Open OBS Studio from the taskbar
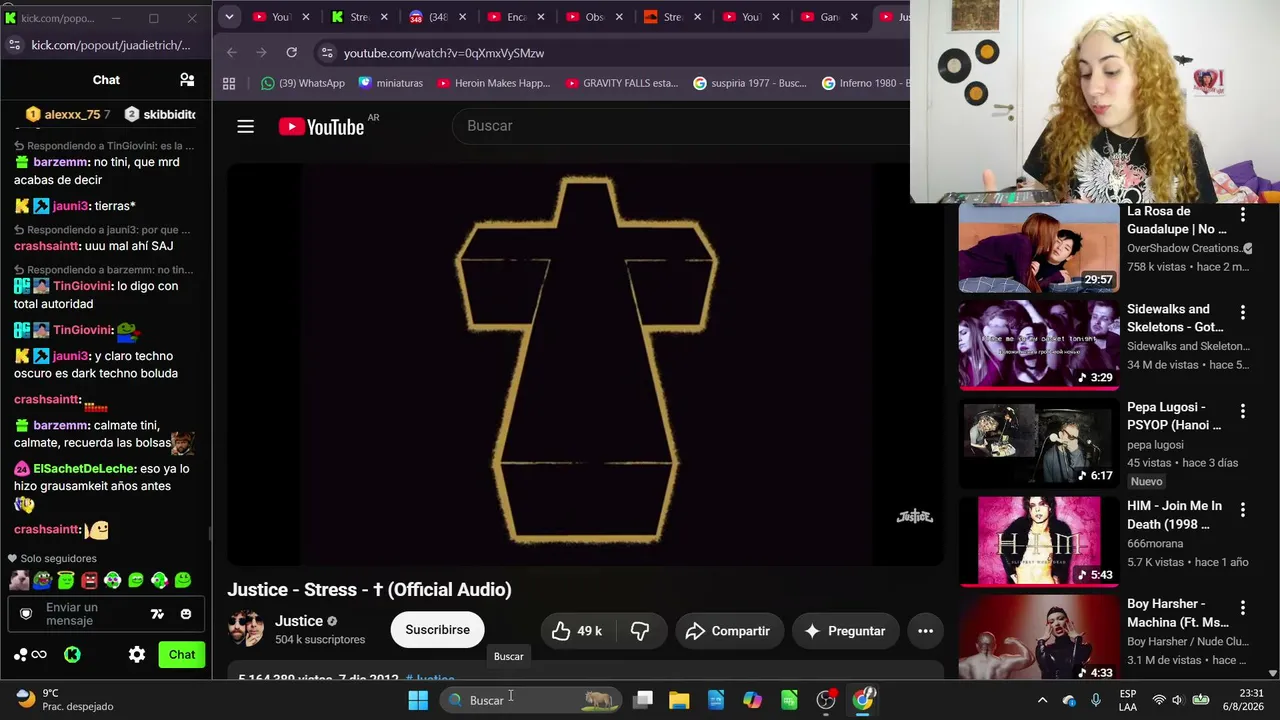The height and width of the screenshot is (720, 1280). coord(826,700)
